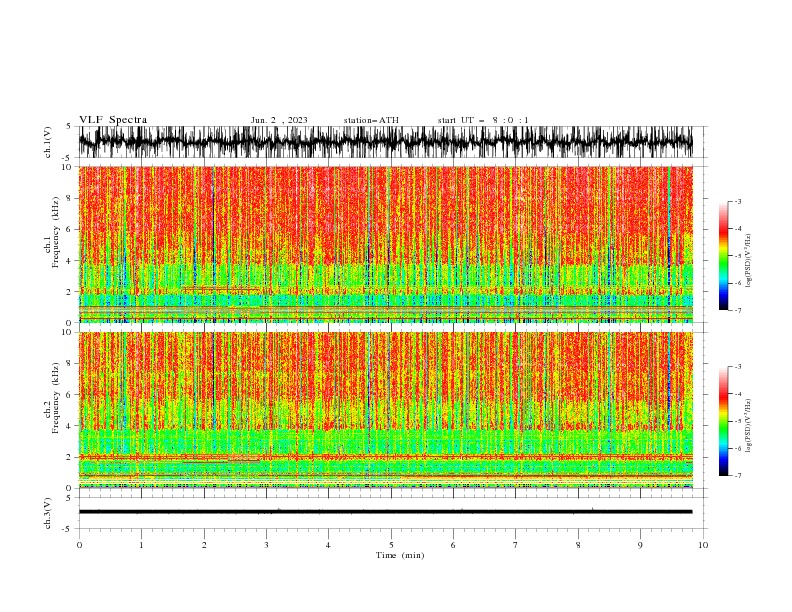Click the ch.2 spectrogram panel
Screen dimensions: 792x612
tap(386, 410)
